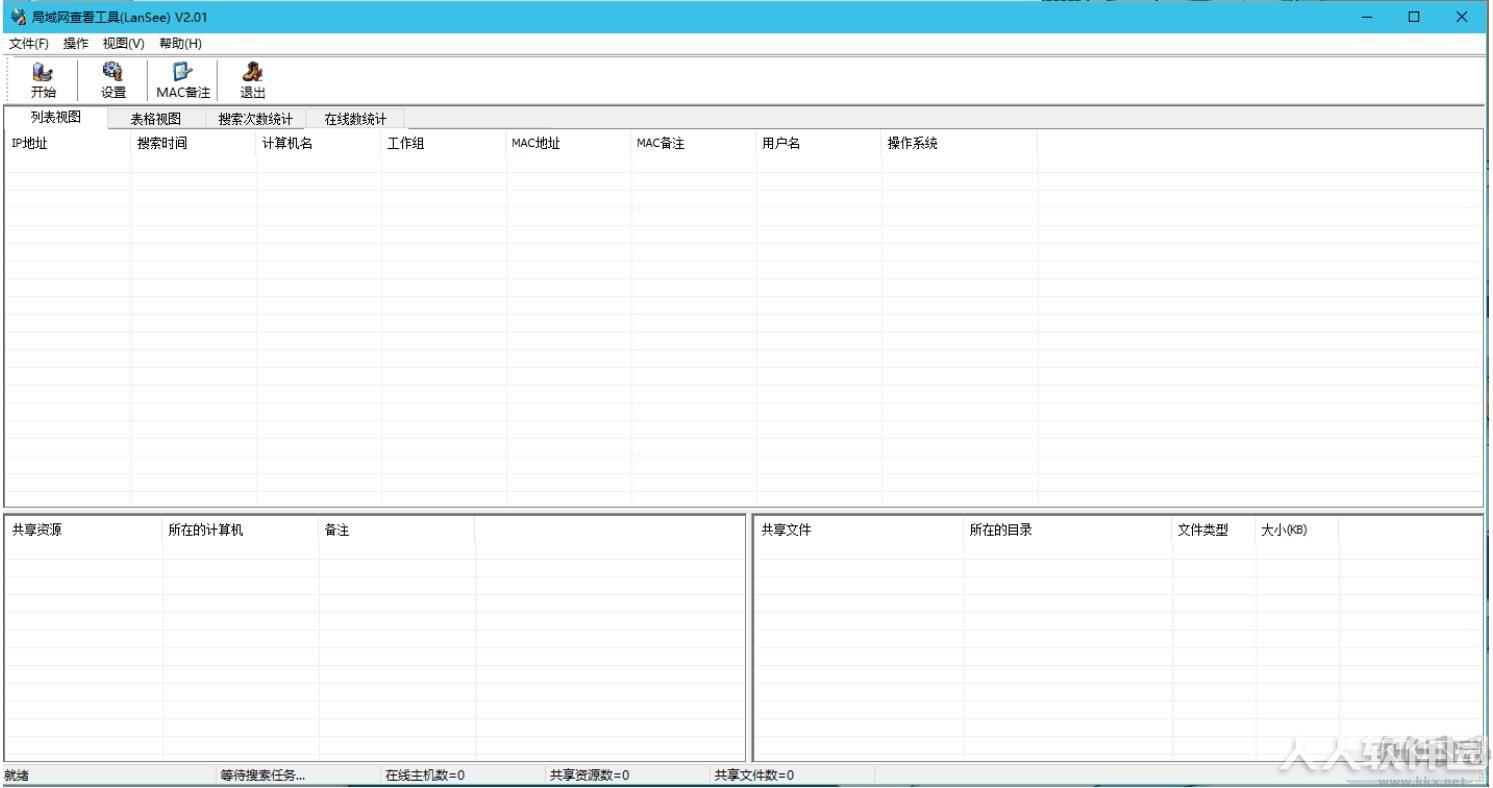Viewport: 1493px width, 788px height.
Task: Click the 所在的目录 column header
Action: (x=1068, y=530)
